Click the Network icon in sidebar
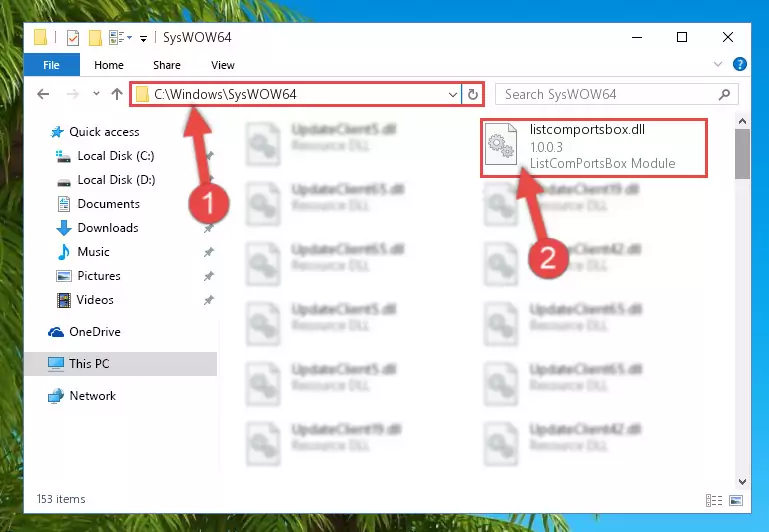The width and height of the screenshot is (769, 532). [x=56, y=396]
